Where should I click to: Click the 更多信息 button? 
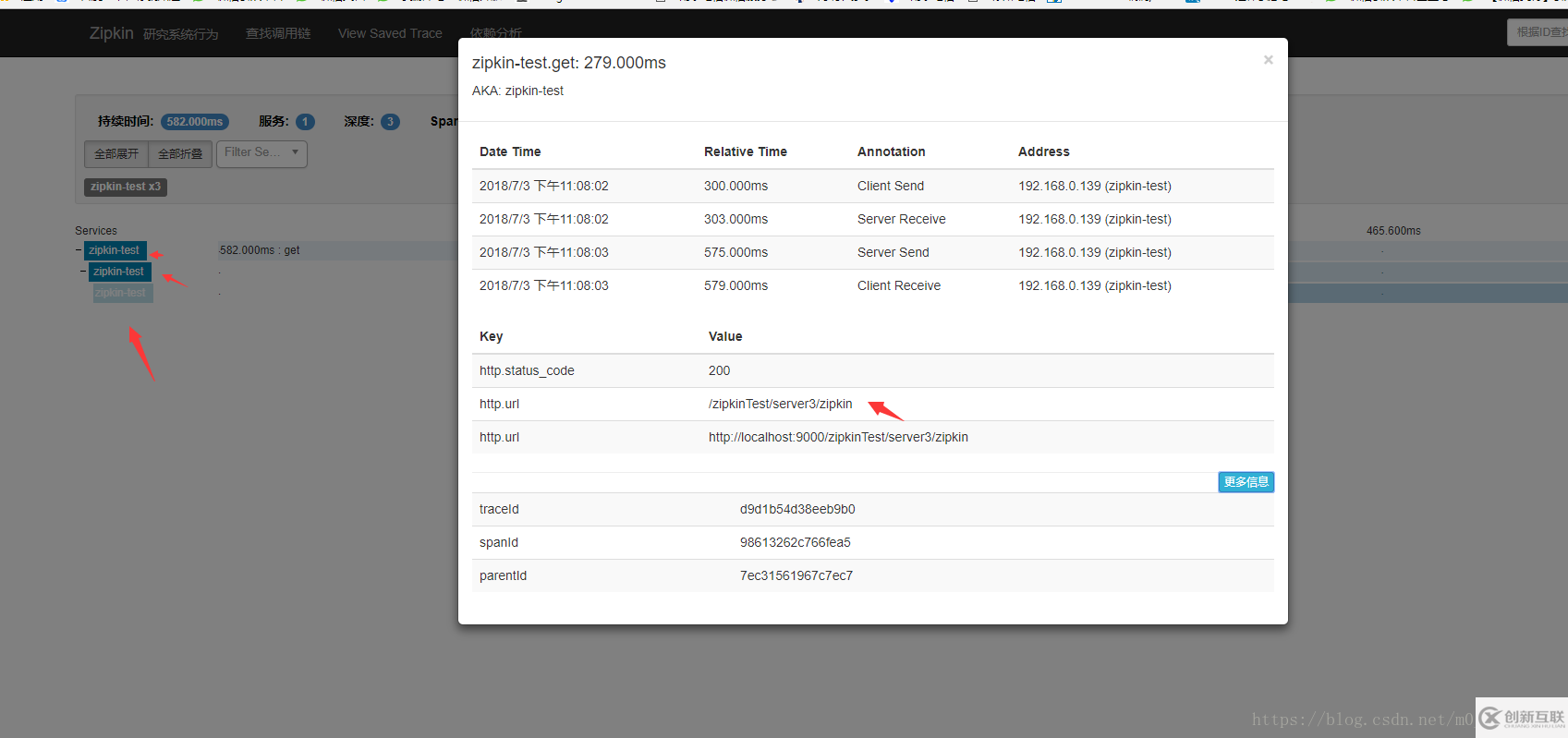[x=1246, y=482]
